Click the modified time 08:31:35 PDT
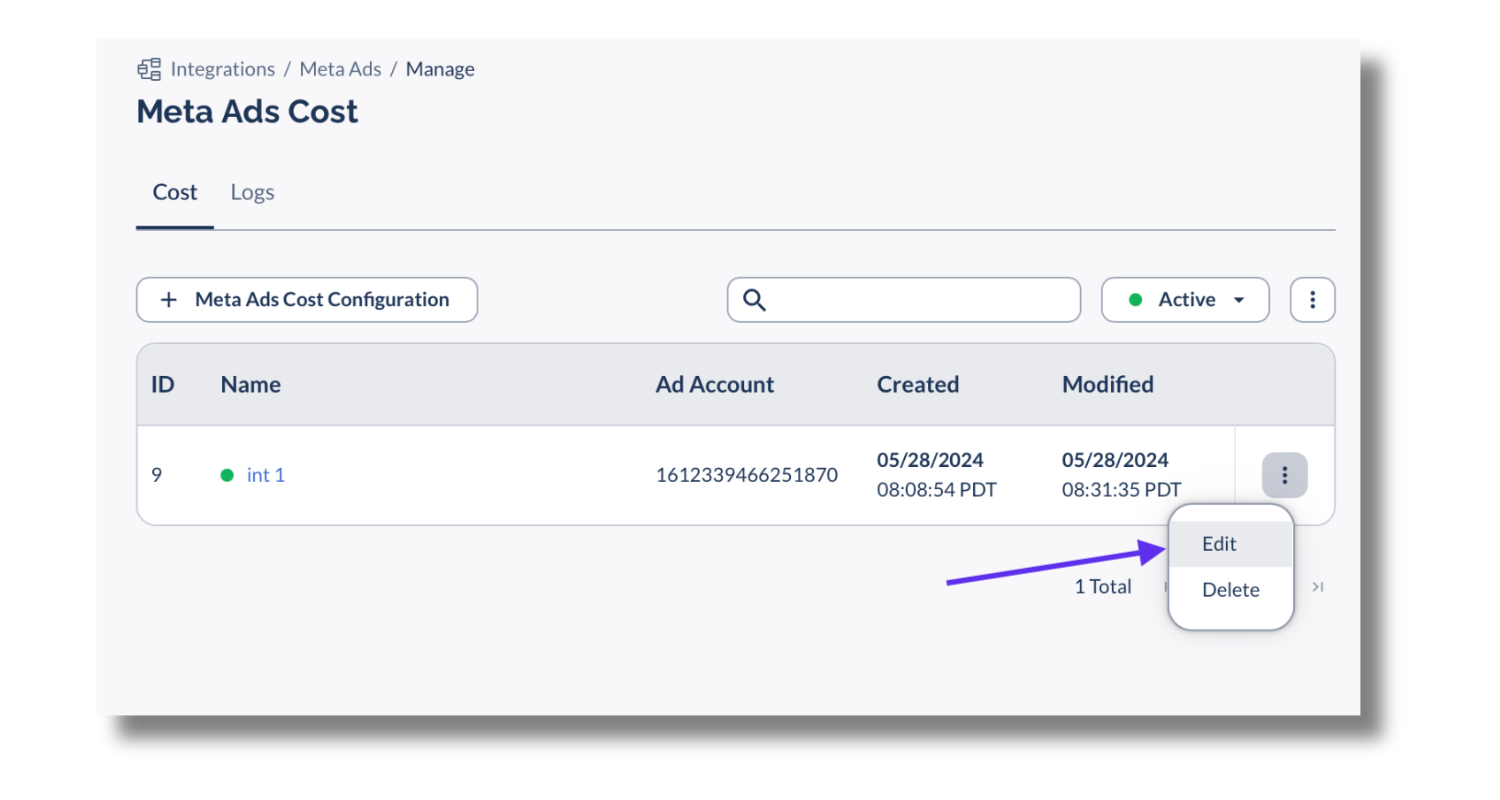Viewport: 1500px width, 800px height. [x=1121, y=490]
